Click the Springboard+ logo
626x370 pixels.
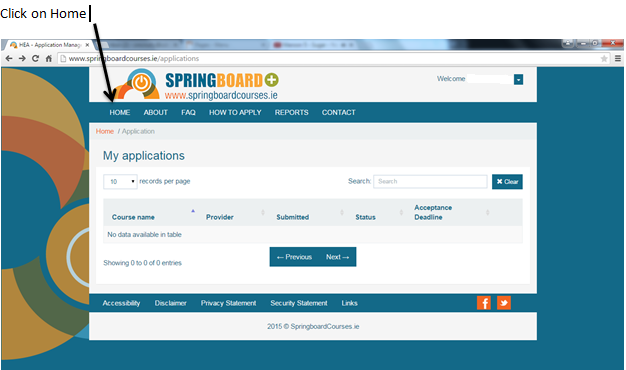[x=195, y=84]
